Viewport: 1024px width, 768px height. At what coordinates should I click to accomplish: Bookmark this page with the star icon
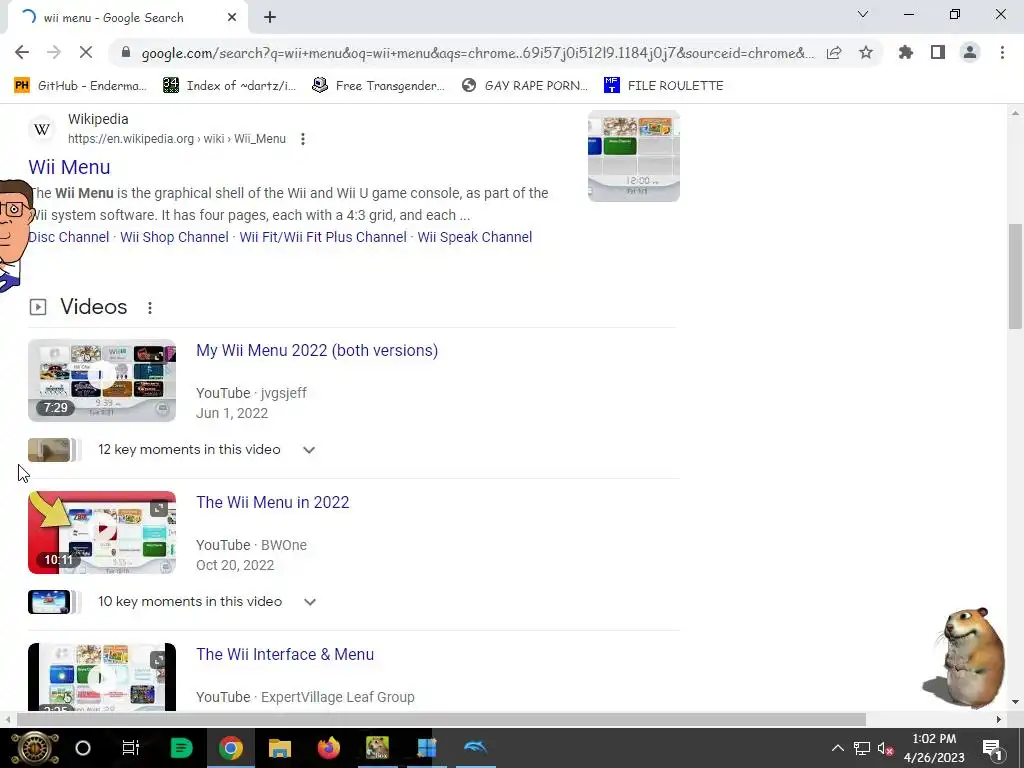tap(866, 53)
